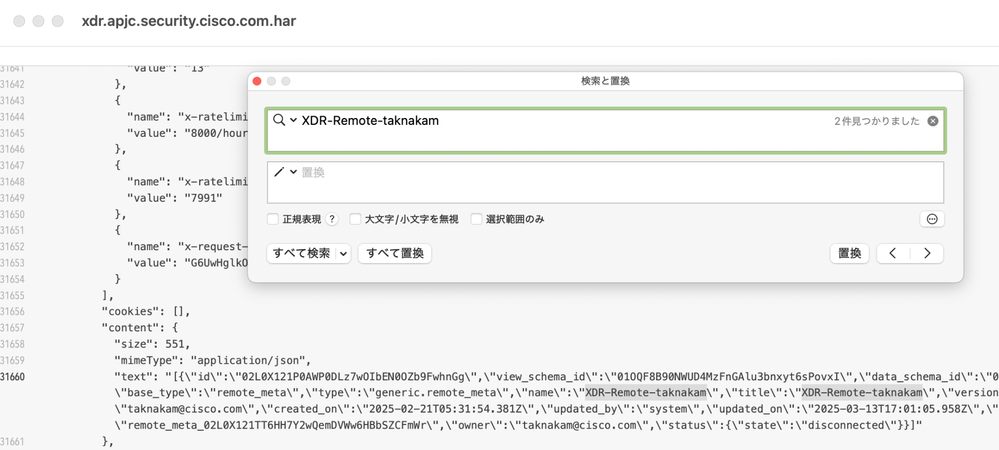Image resolution: width=999 pixels, height=450 pixels.
Task: Enable the 正規表現 checkbox
Action: [x=273, y=219]
